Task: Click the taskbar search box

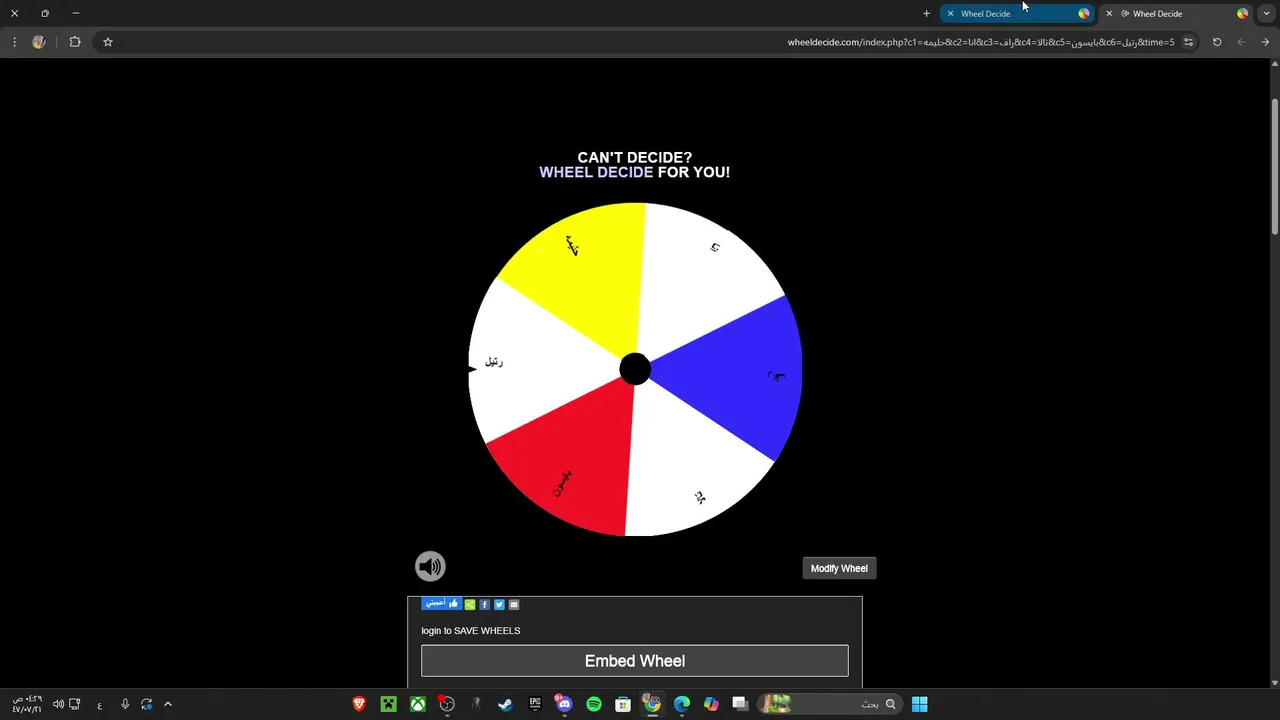Action: pos(830,704)
